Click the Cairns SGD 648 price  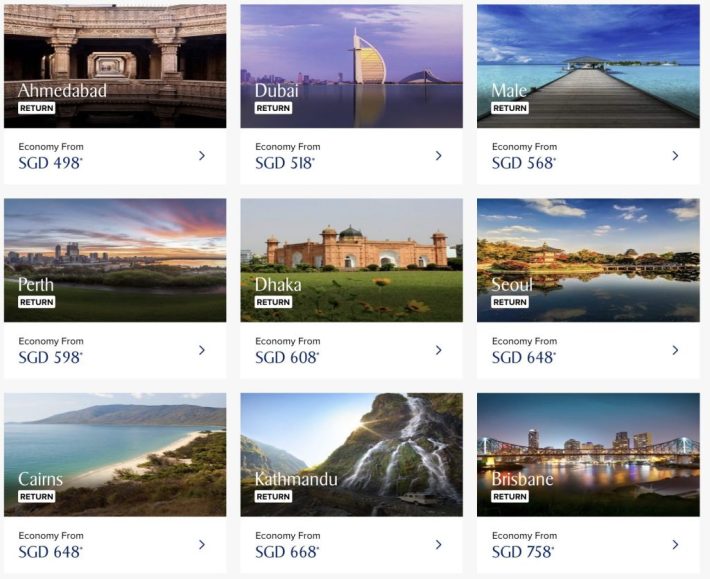click(x=51, y=552)
